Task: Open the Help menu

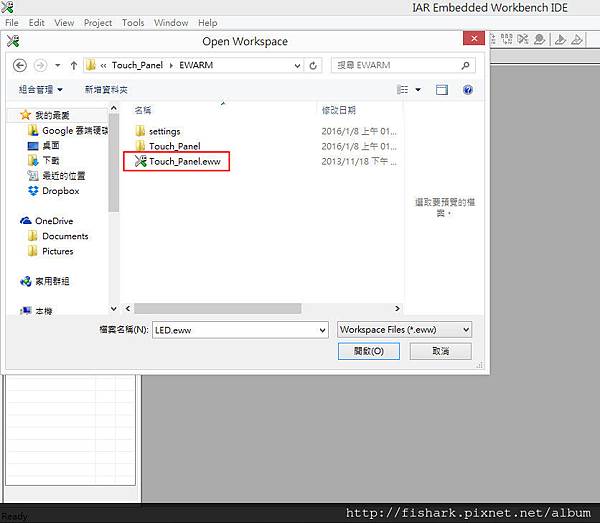Action: pos(207,23)
